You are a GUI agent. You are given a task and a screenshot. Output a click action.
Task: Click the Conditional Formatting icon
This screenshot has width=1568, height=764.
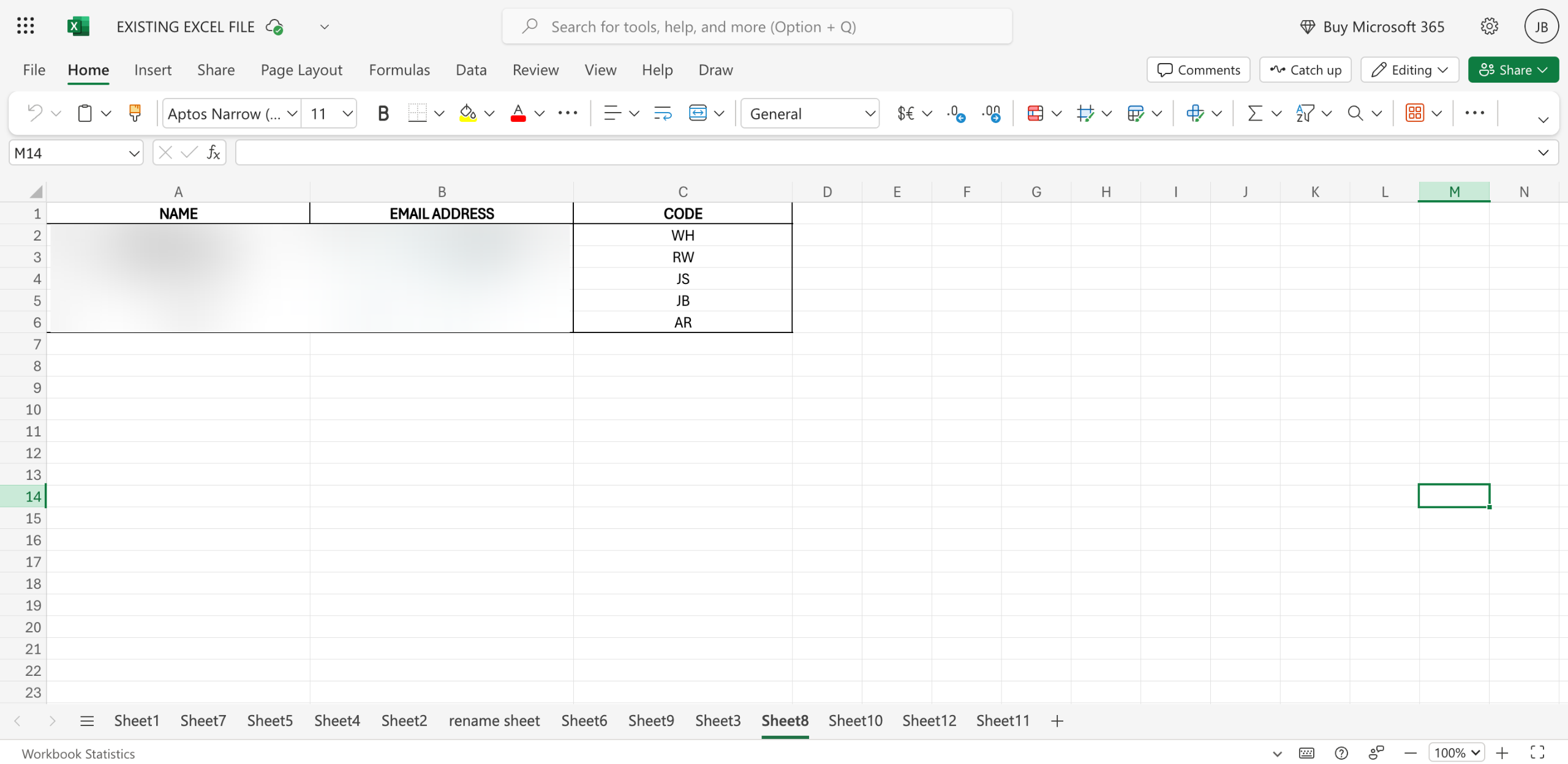tap(1035, 113)
